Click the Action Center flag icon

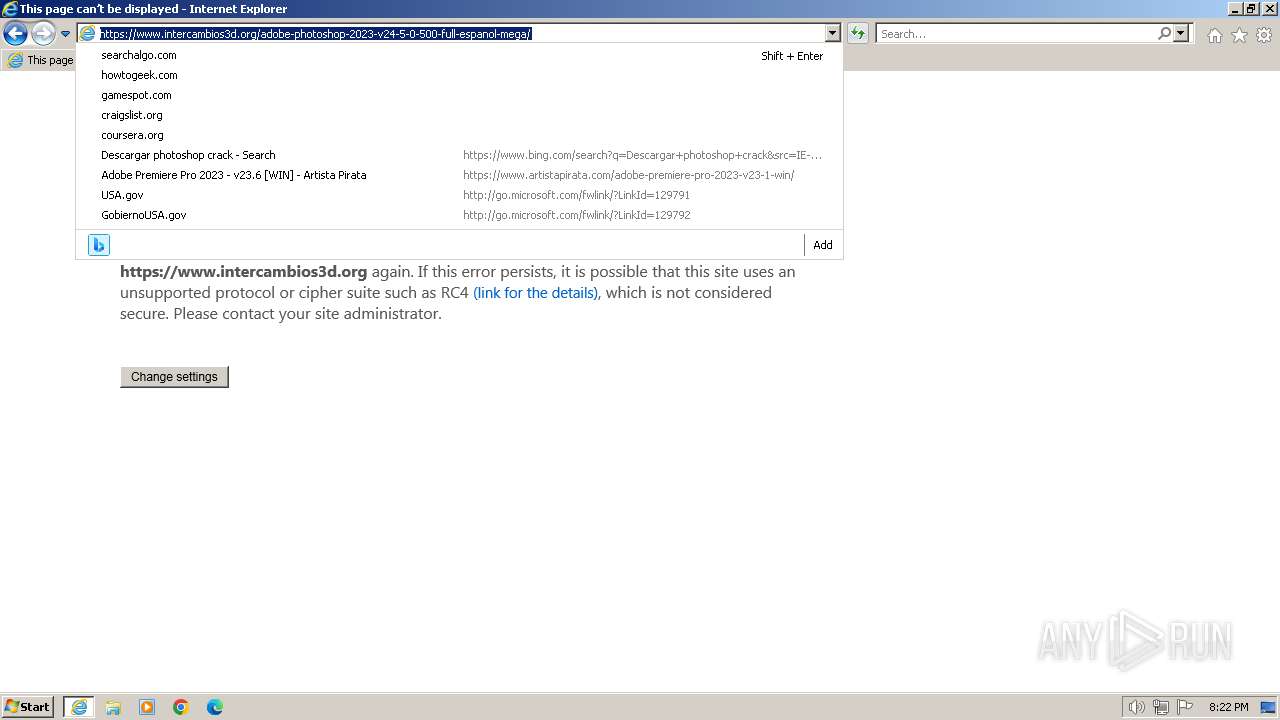tap(1185, 707)
